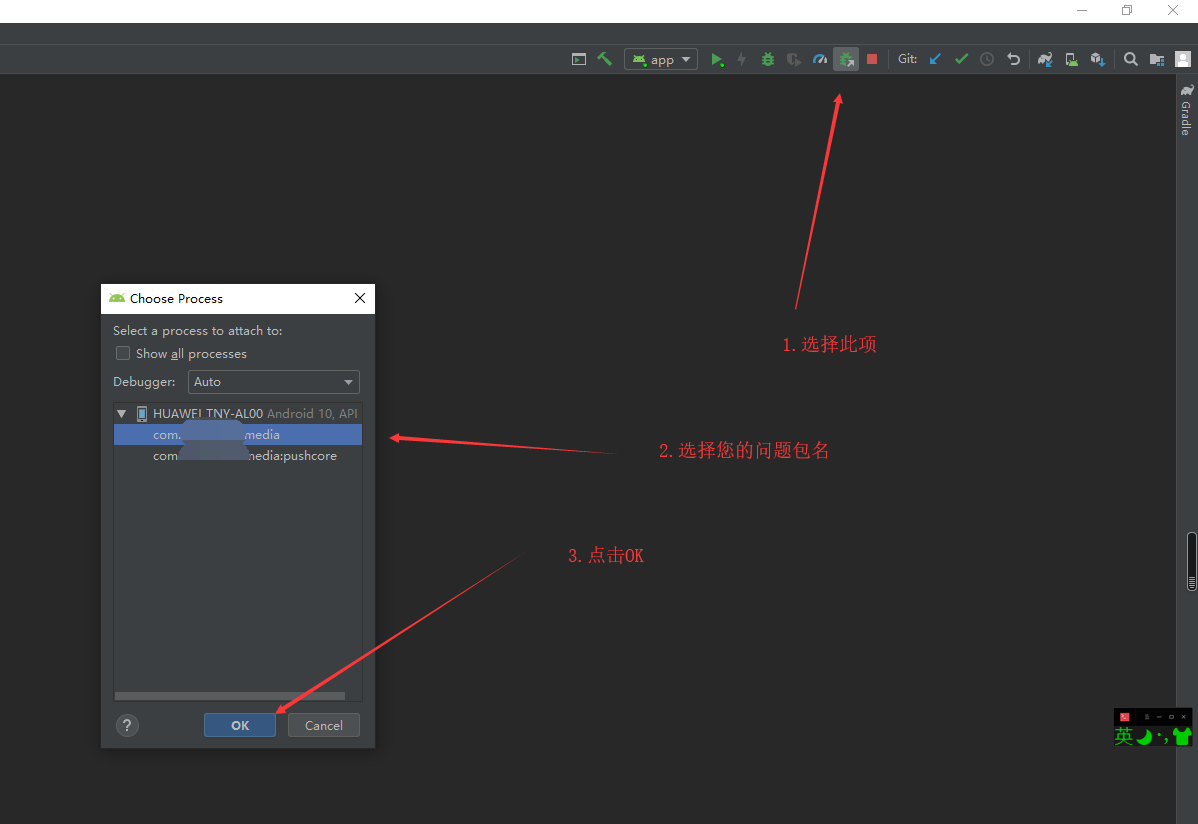Image resolution: width=1198 pixels, height=824 pixels.
Task: Commit changes via the green checkmark icon
Action: 961,59
